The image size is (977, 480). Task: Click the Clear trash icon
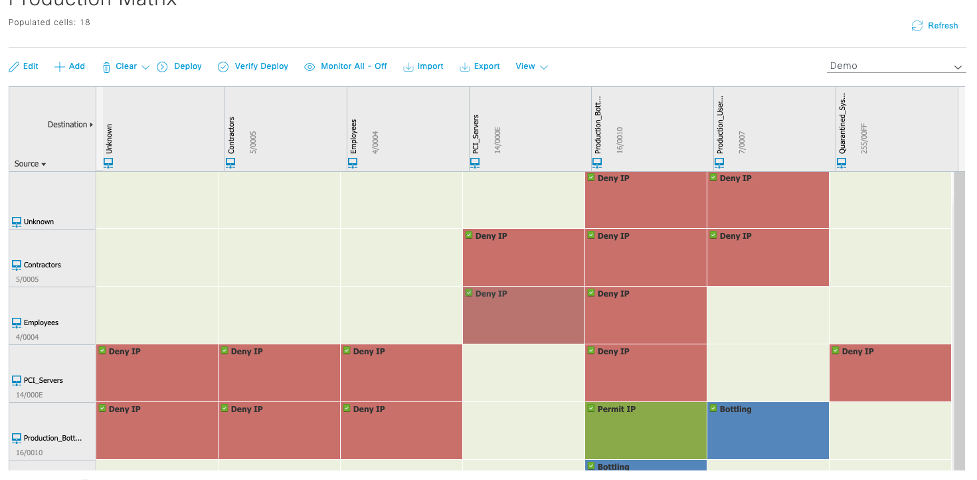[x=107, y=67]
